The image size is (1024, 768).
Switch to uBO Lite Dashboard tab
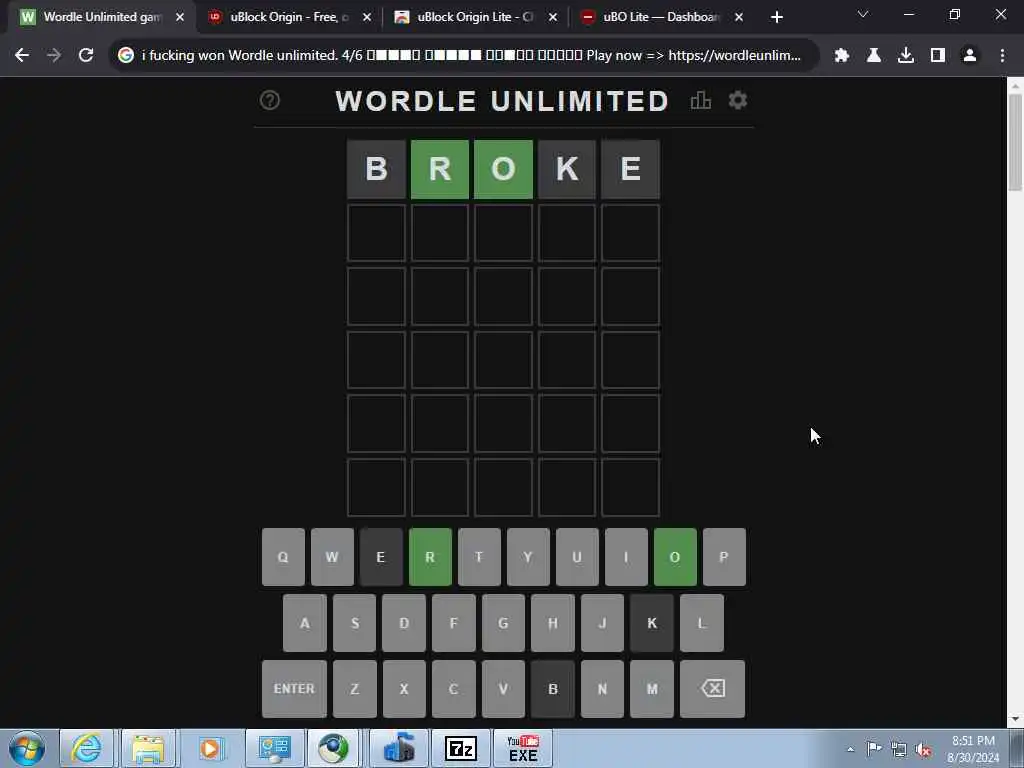[x=661, y=17]
